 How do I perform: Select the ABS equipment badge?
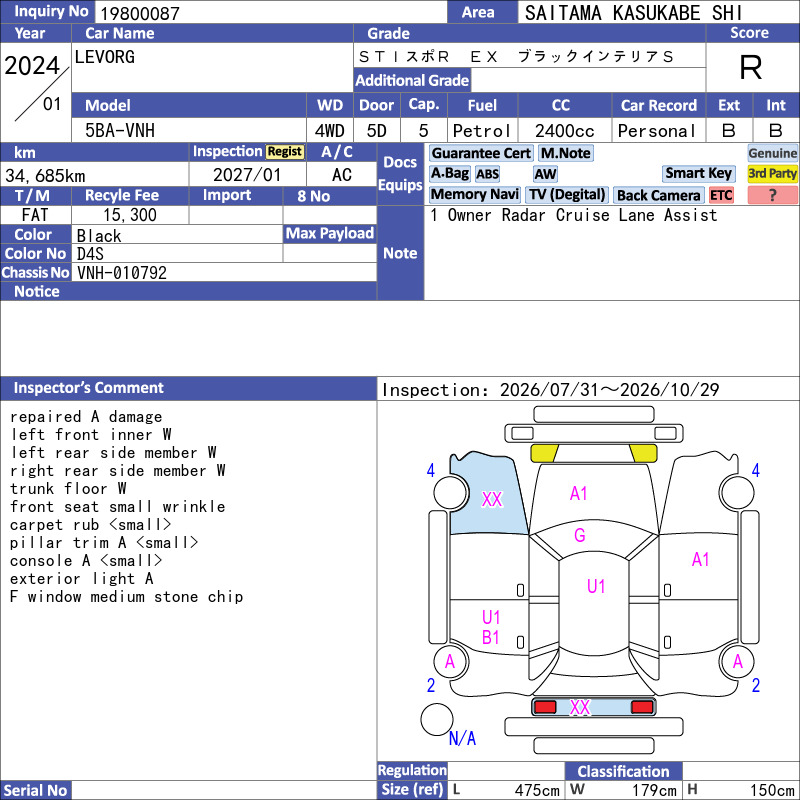[487, 174]
